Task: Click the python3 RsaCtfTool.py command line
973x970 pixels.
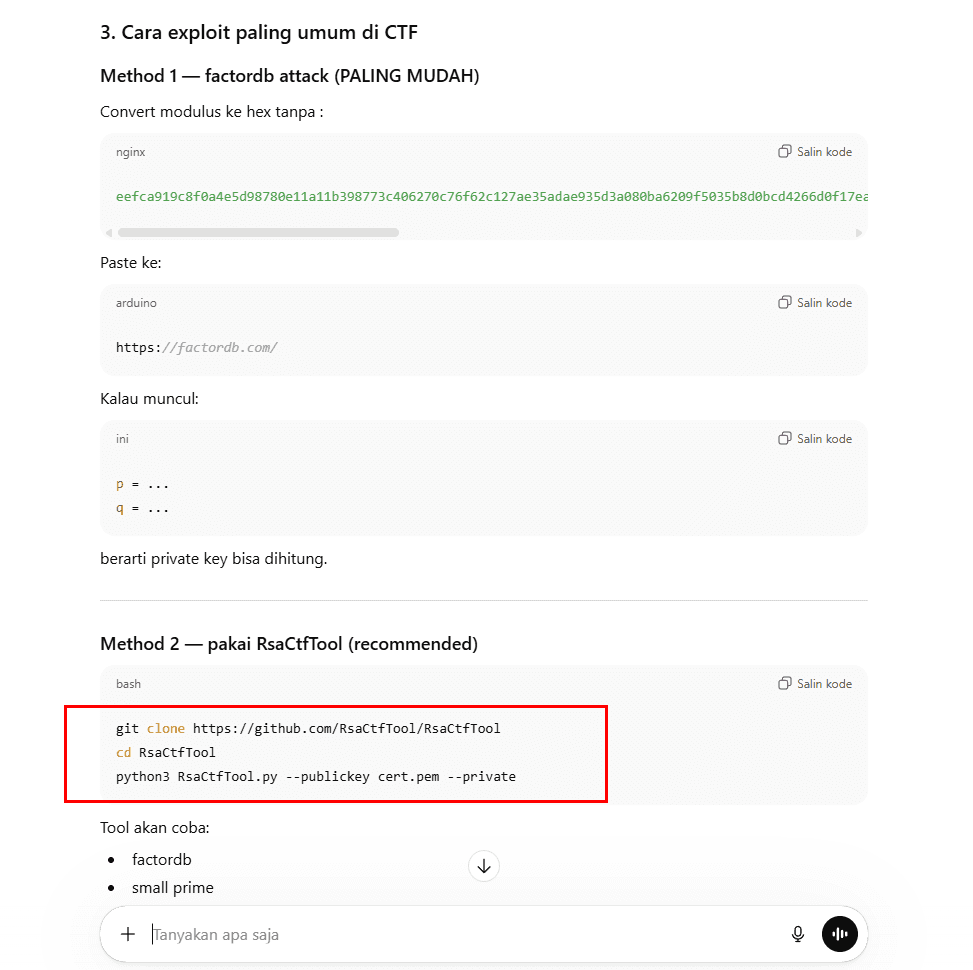Action: [x=315, y=776]
